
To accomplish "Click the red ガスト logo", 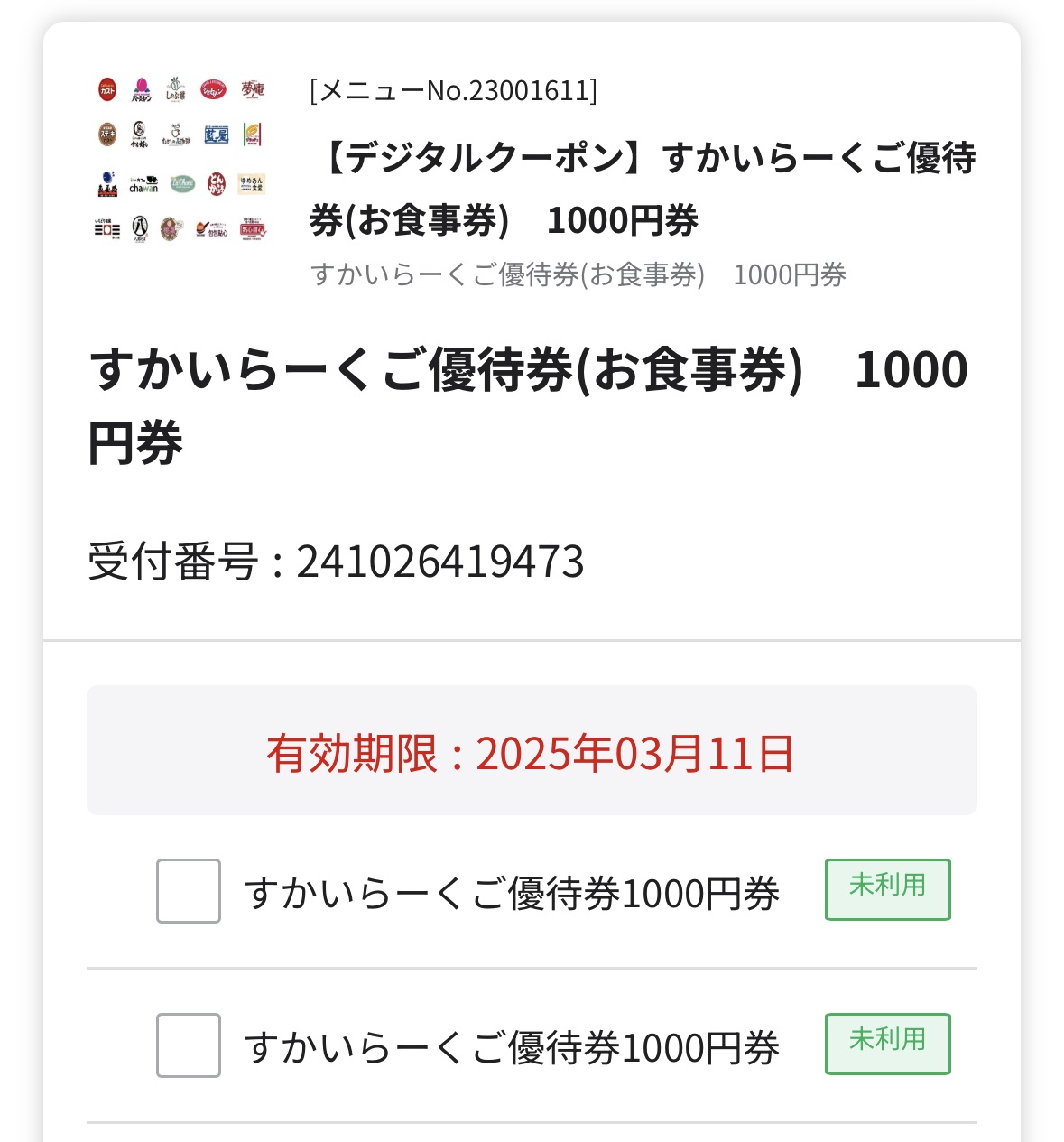I will (107, 89).
